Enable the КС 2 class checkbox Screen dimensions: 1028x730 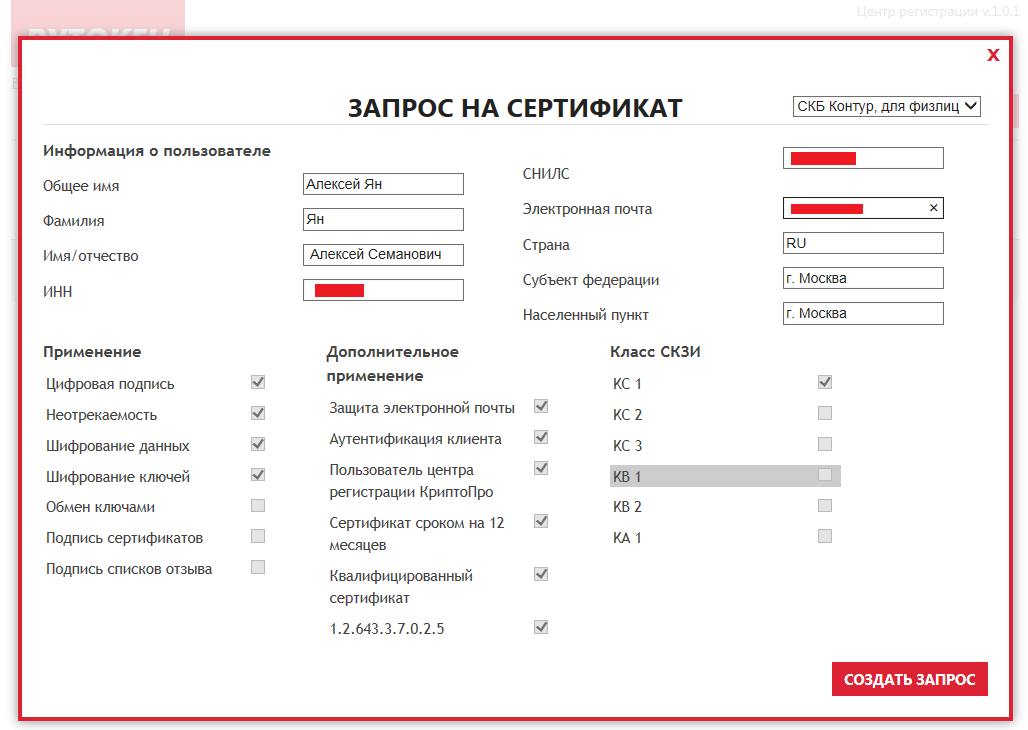point(824,412)
